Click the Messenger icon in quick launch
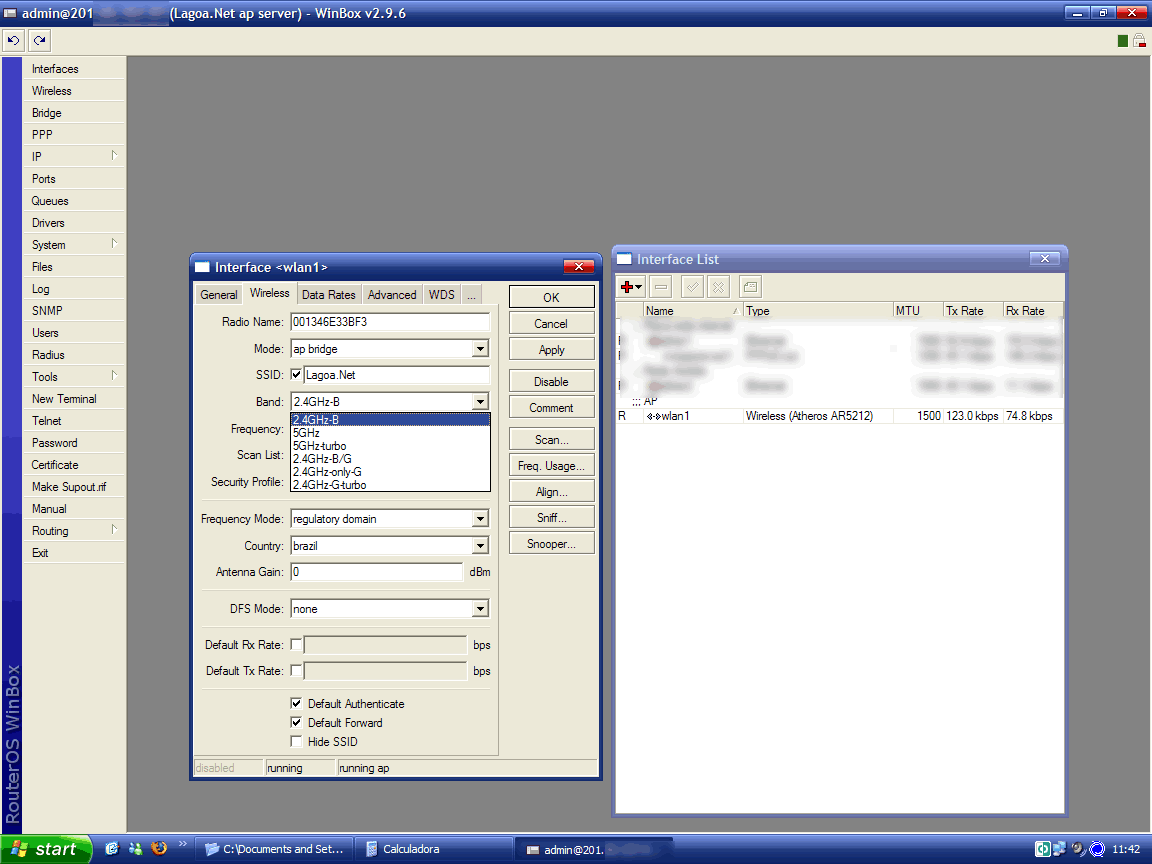The width and height of the screenshot is (1152, 864). [x=135, y=849]
